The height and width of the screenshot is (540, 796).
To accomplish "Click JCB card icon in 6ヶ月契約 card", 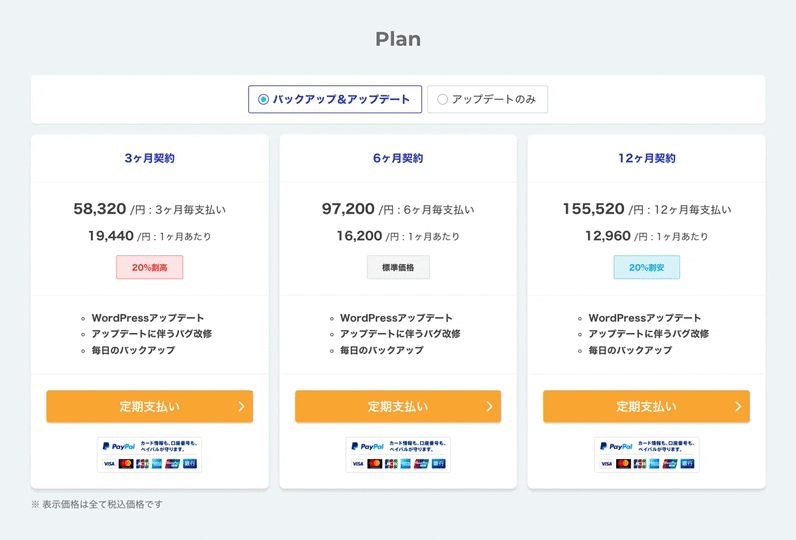I will (391, 463).
